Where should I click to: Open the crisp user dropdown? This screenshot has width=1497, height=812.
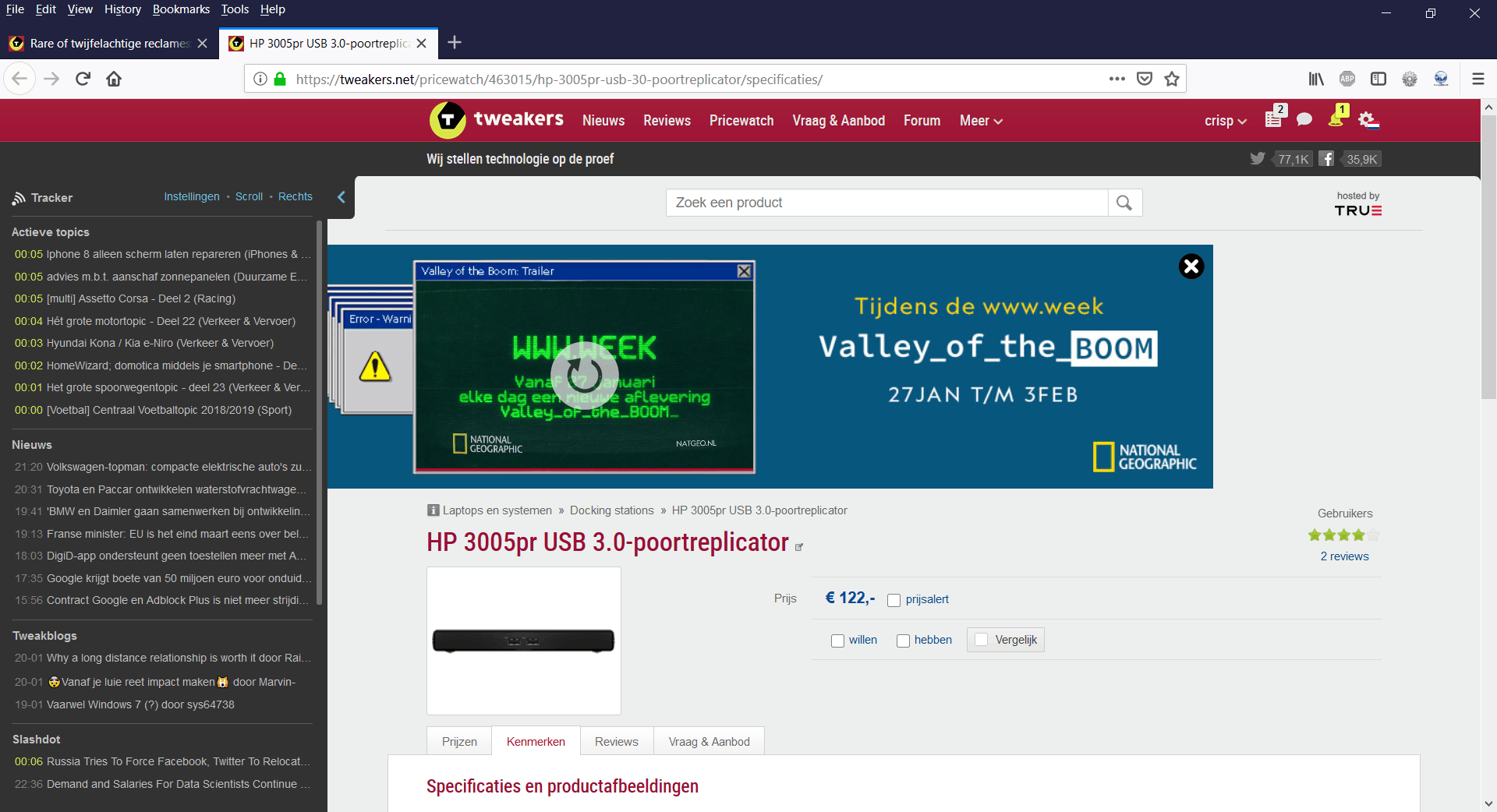(1226, 121)
